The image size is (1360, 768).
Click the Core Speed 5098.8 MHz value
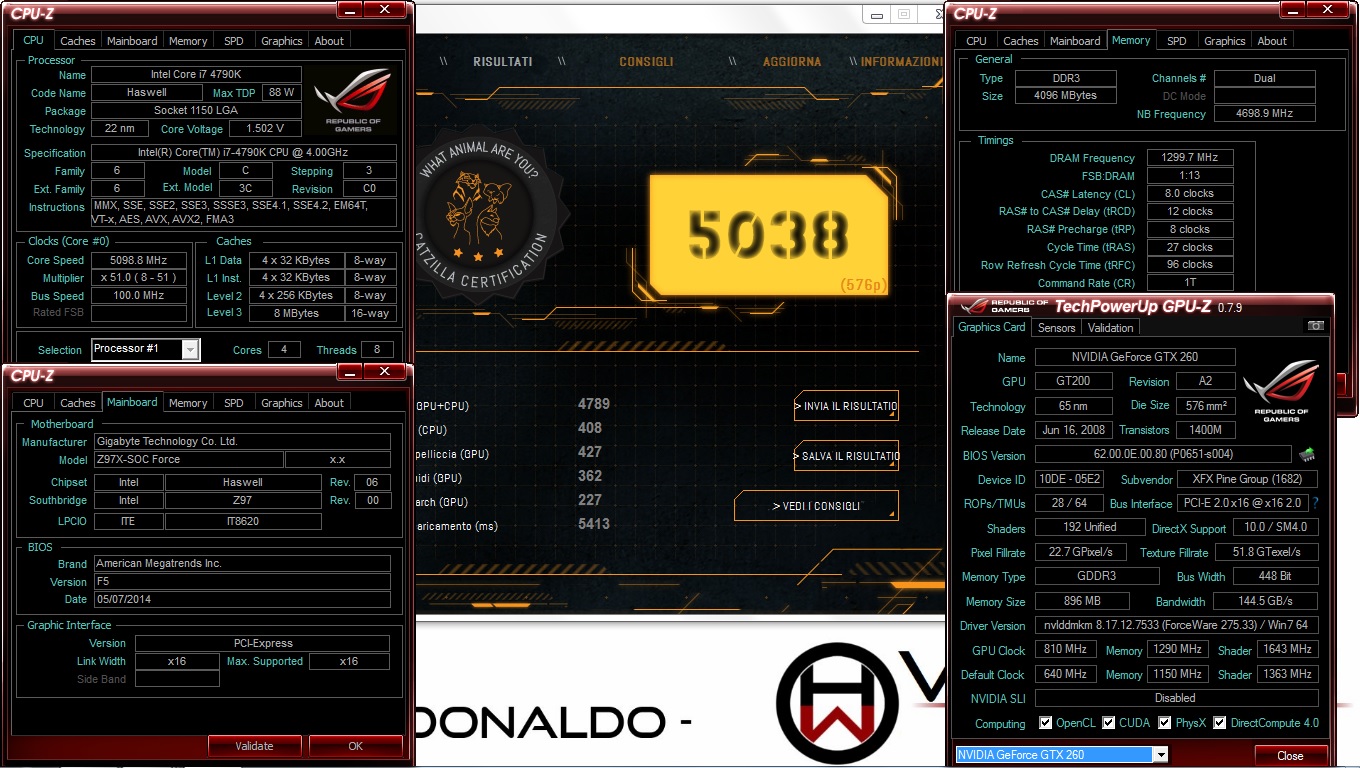pyautogui.click(x=139, y=260)
